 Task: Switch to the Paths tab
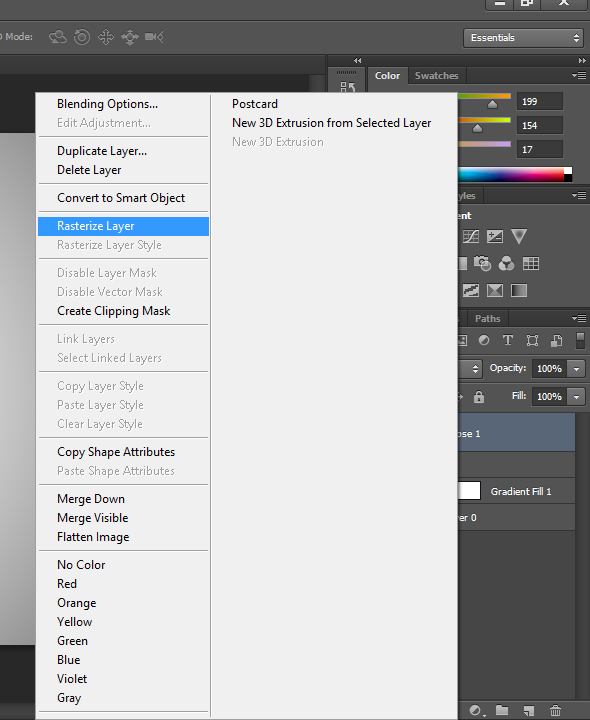[x=488, y=318]
